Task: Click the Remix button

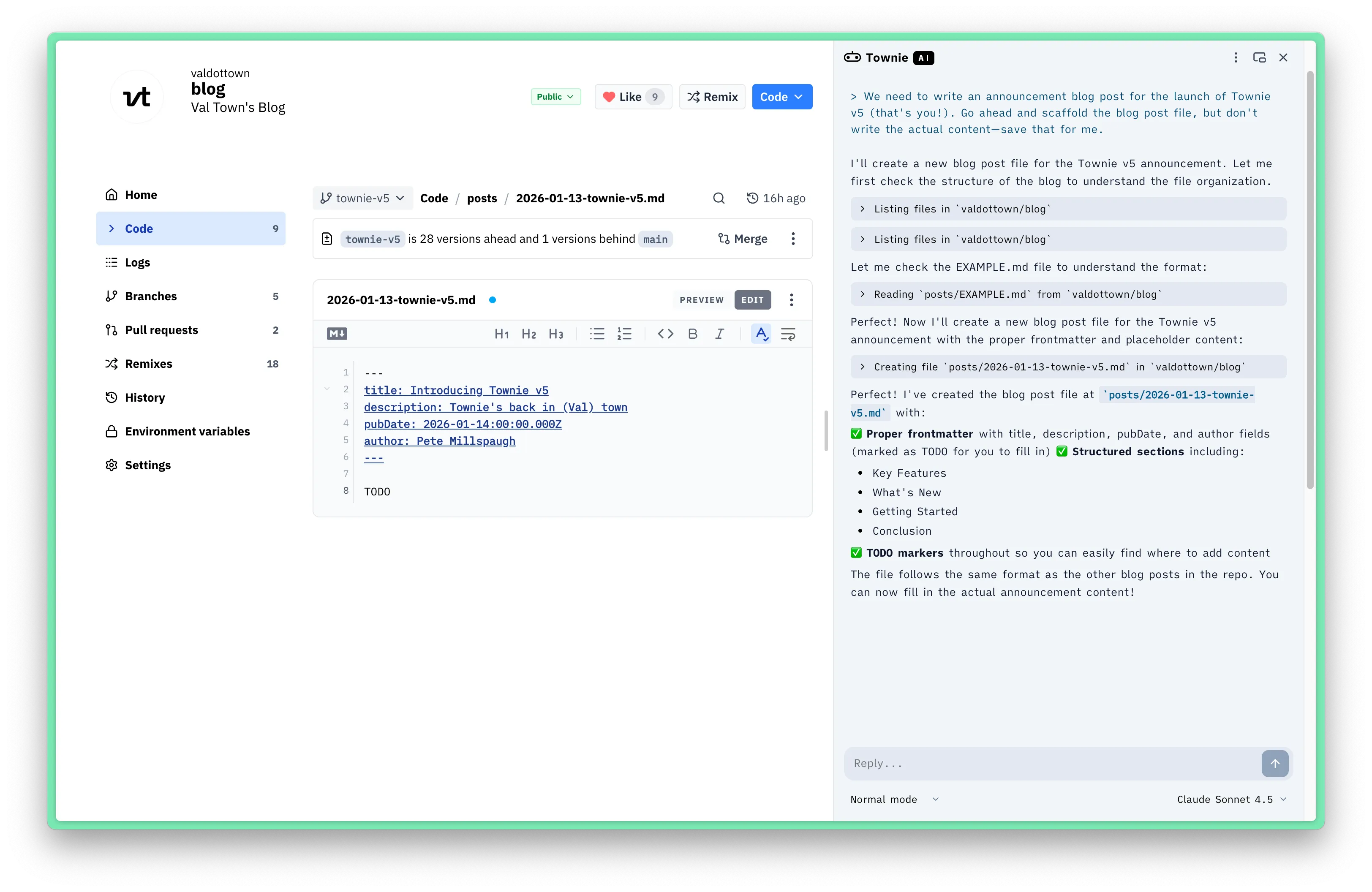Action: coord(712,97)
